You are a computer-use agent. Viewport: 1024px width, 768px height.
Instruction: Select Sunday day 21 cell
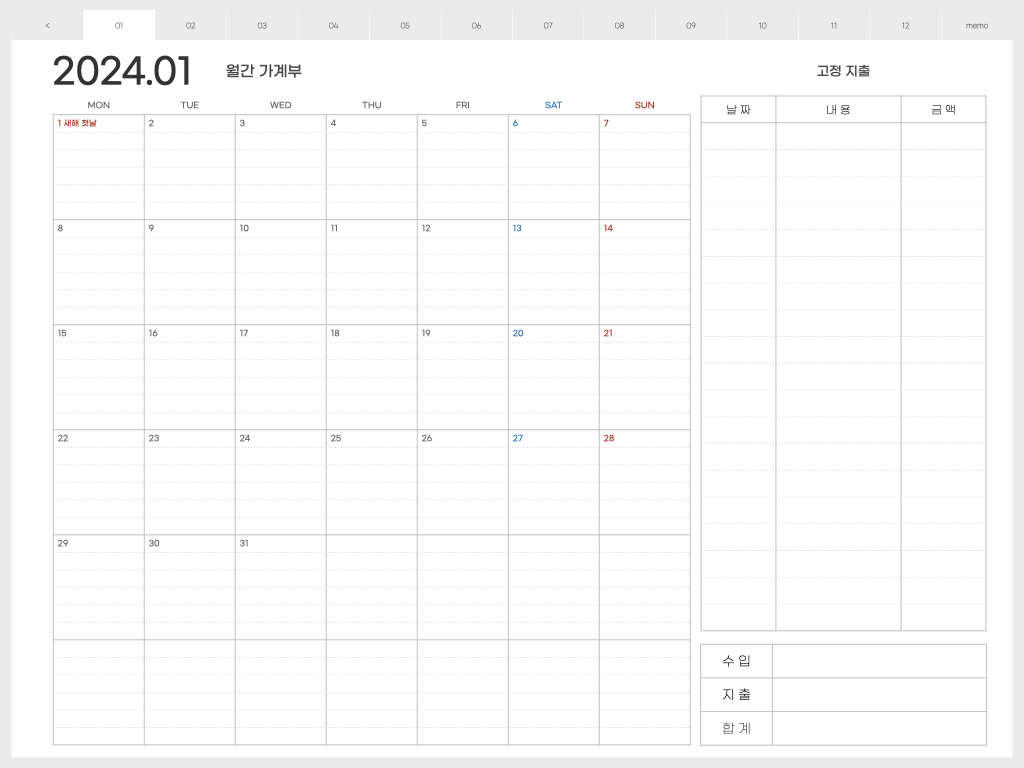[x=645, y=377]
